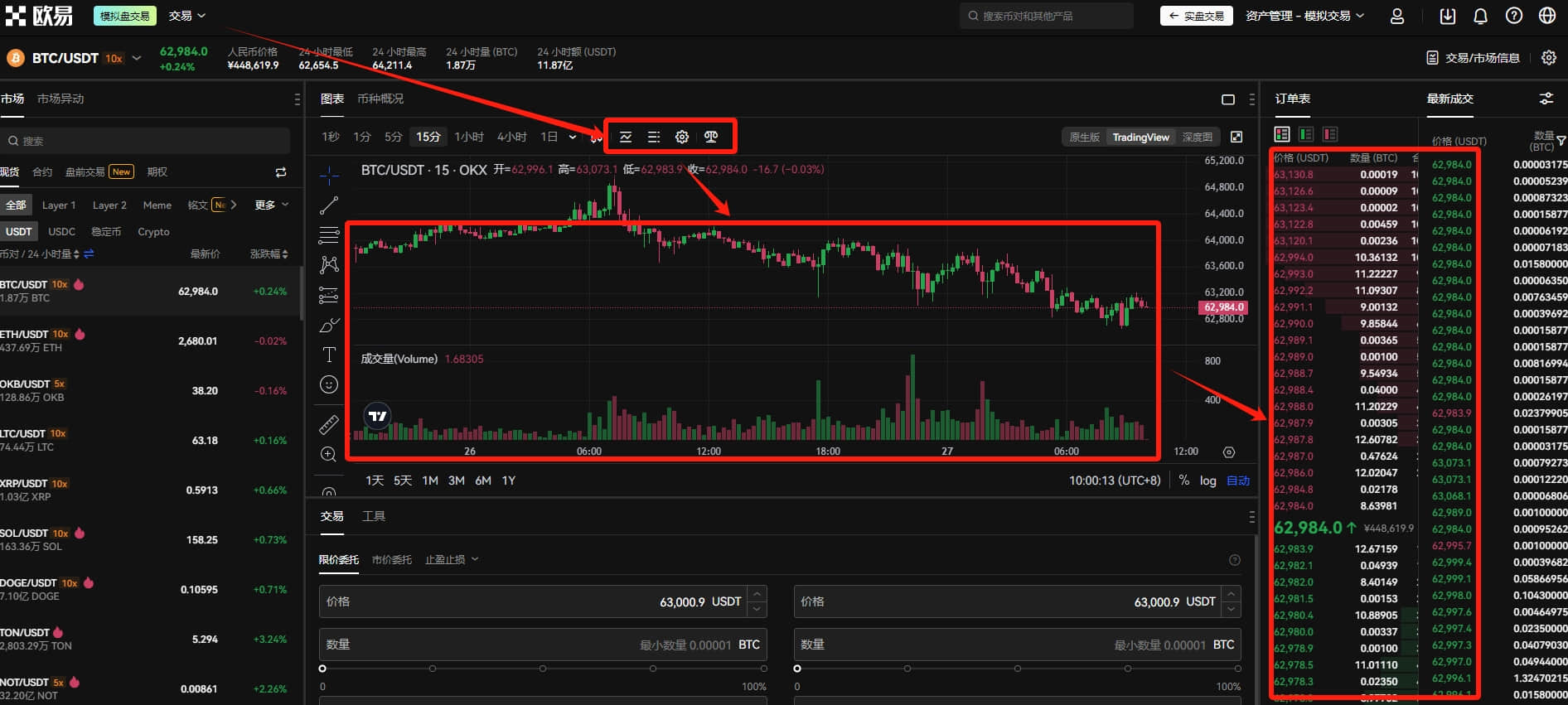Open notifications bell icon

[1481, 16]
